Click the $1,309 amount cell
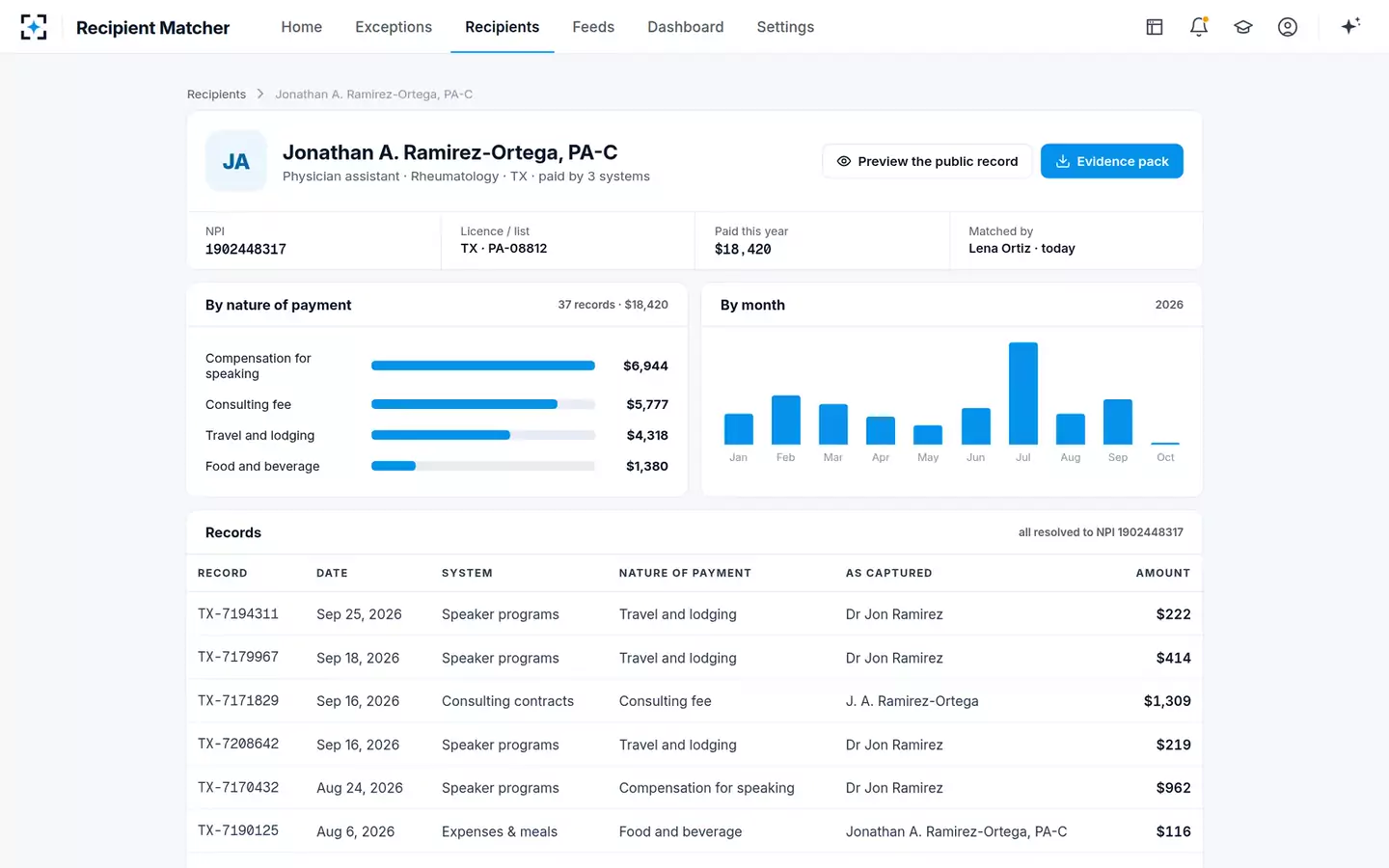 click(1167, 701)
